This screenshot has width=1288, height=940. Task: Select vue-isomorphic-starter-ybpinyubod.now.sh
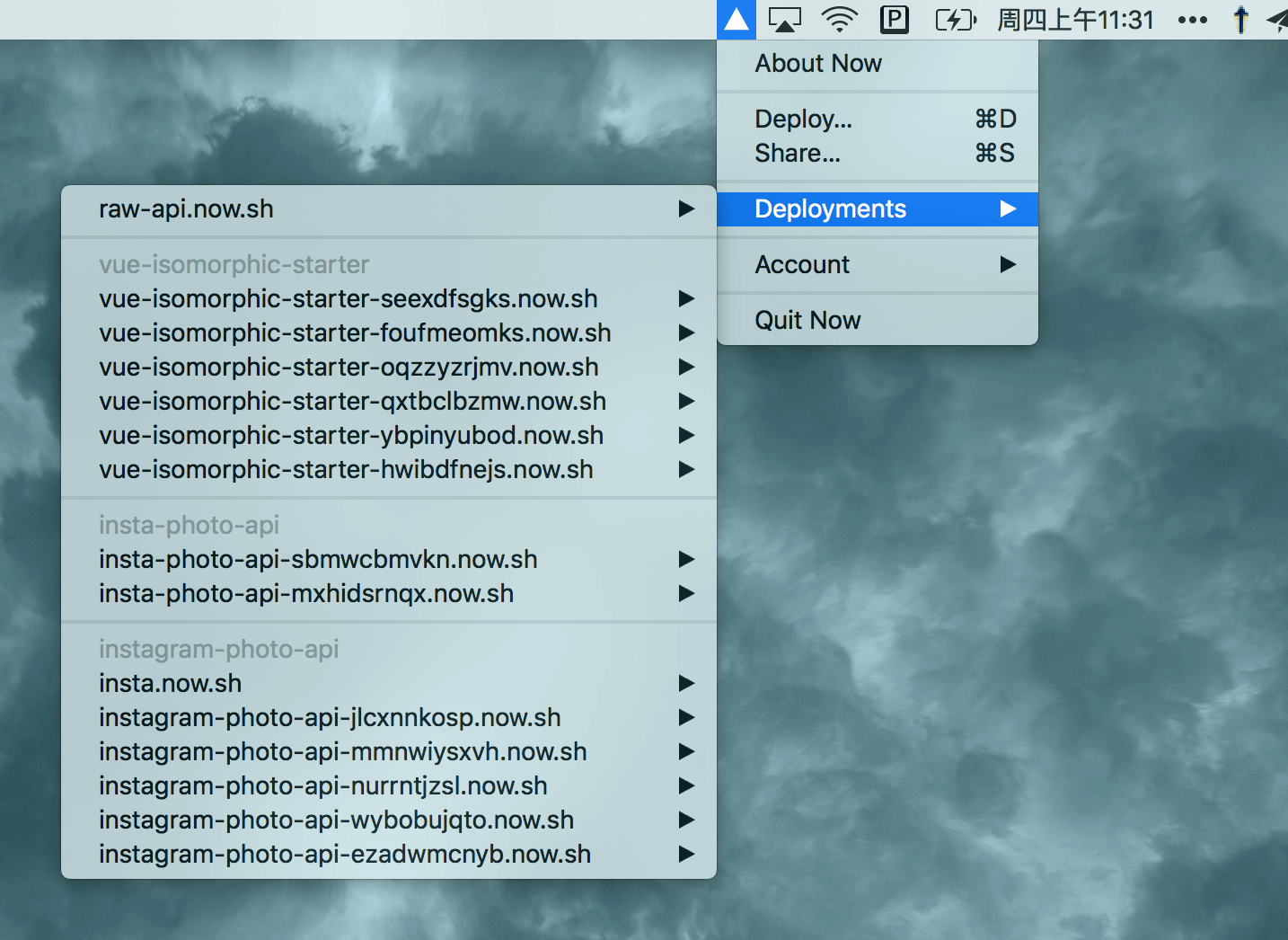(389, 436)
